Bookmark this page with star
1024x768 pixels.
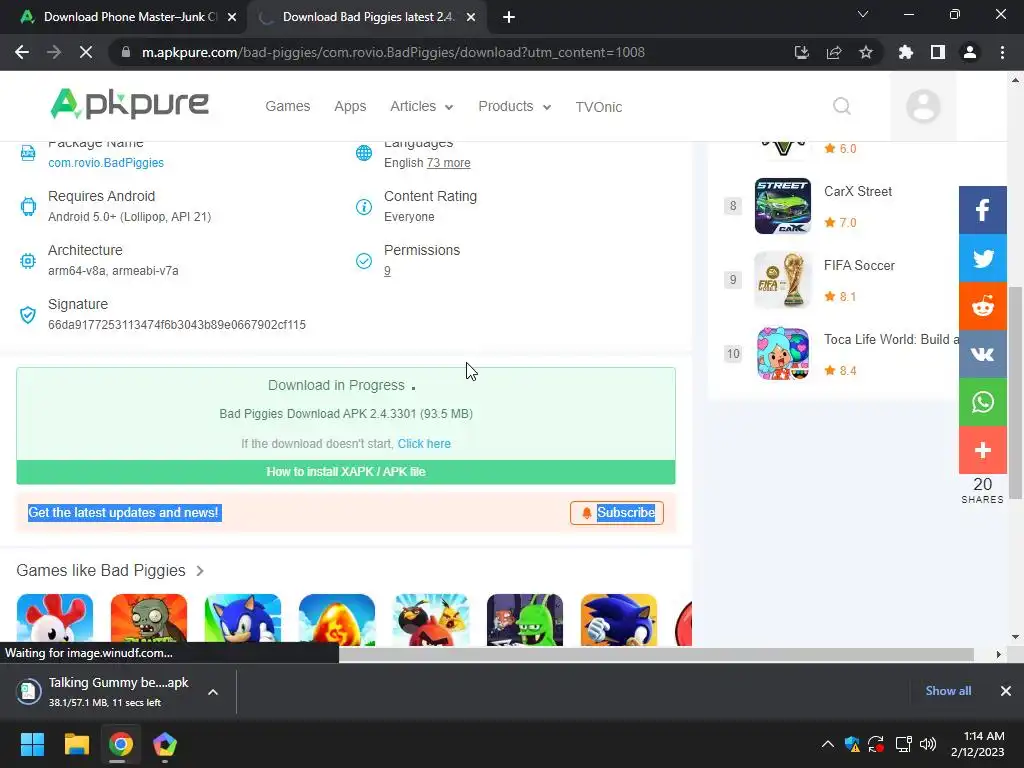(x=866, y=52)
